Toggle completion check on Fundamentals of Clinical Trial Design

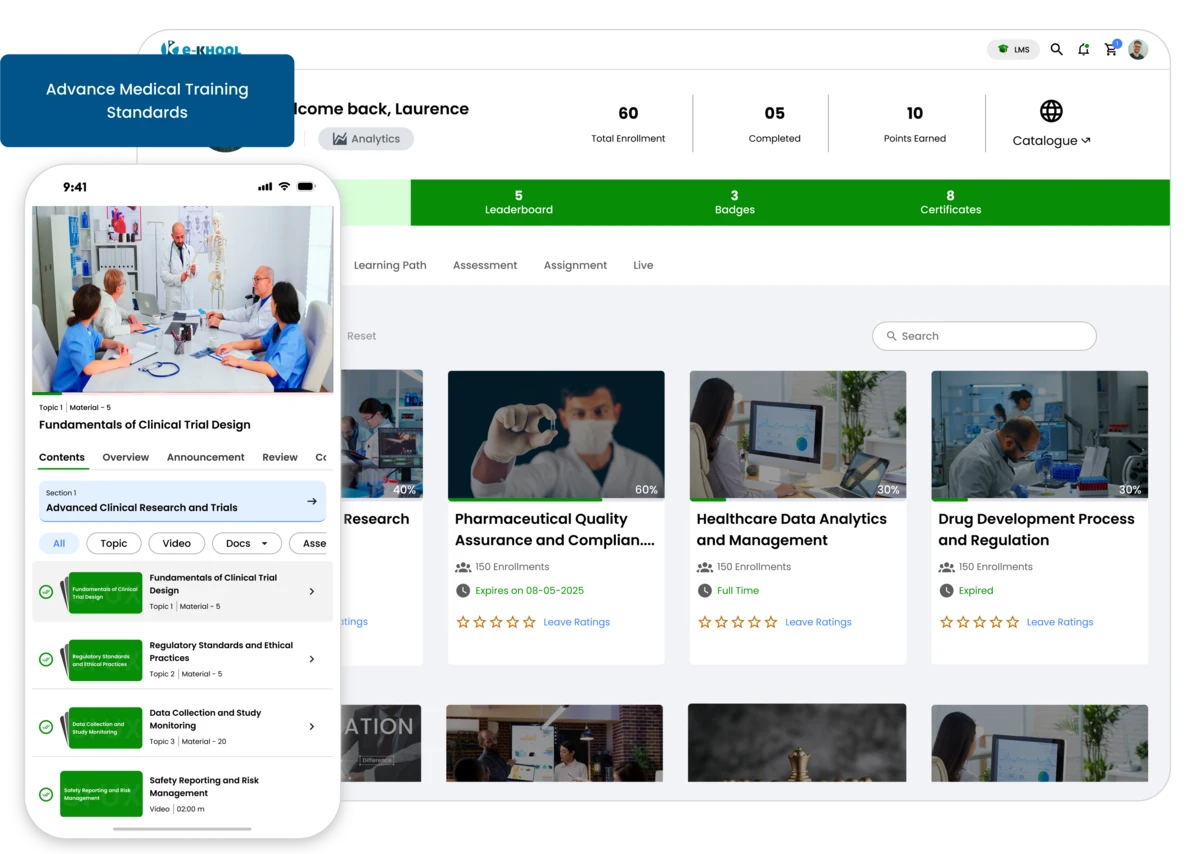click(x=46, y=592)
